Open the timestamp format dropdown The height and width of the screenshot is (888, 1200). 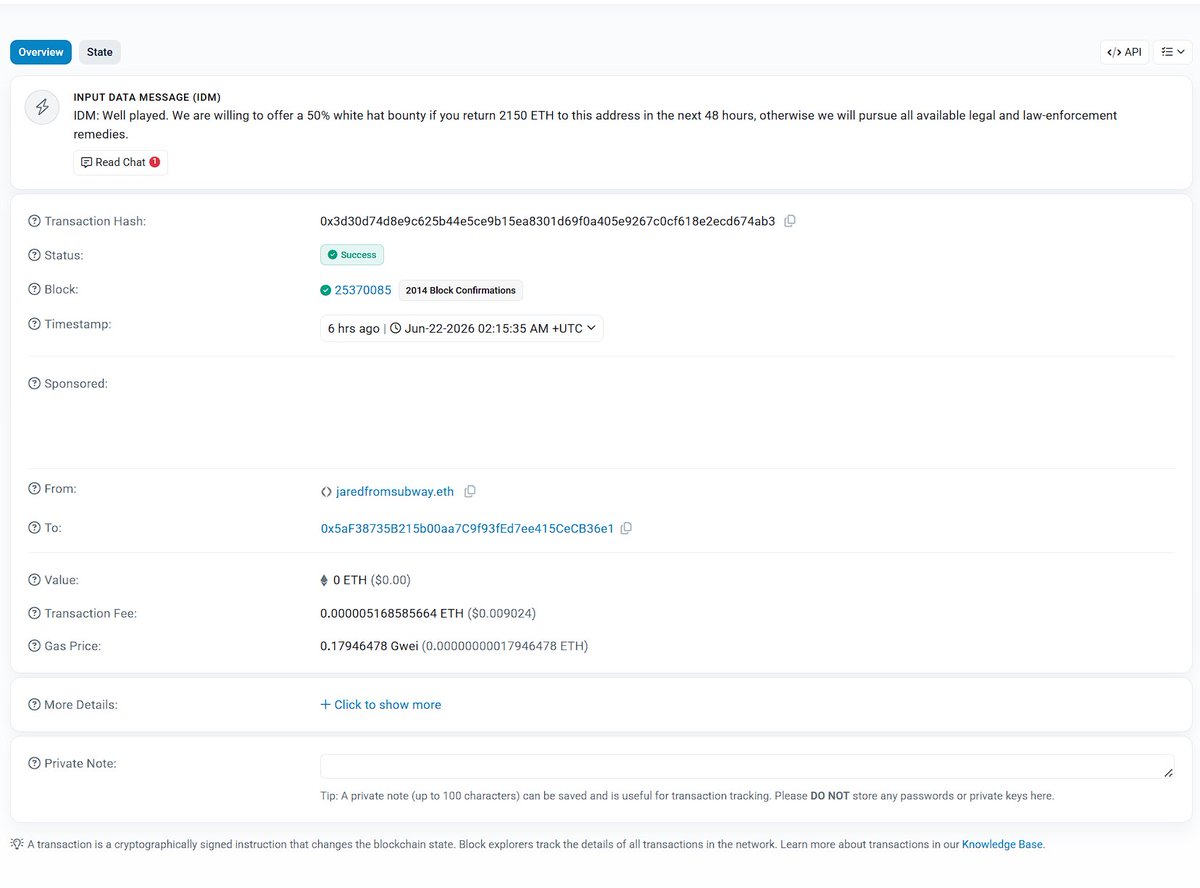[x=462, y=328]
